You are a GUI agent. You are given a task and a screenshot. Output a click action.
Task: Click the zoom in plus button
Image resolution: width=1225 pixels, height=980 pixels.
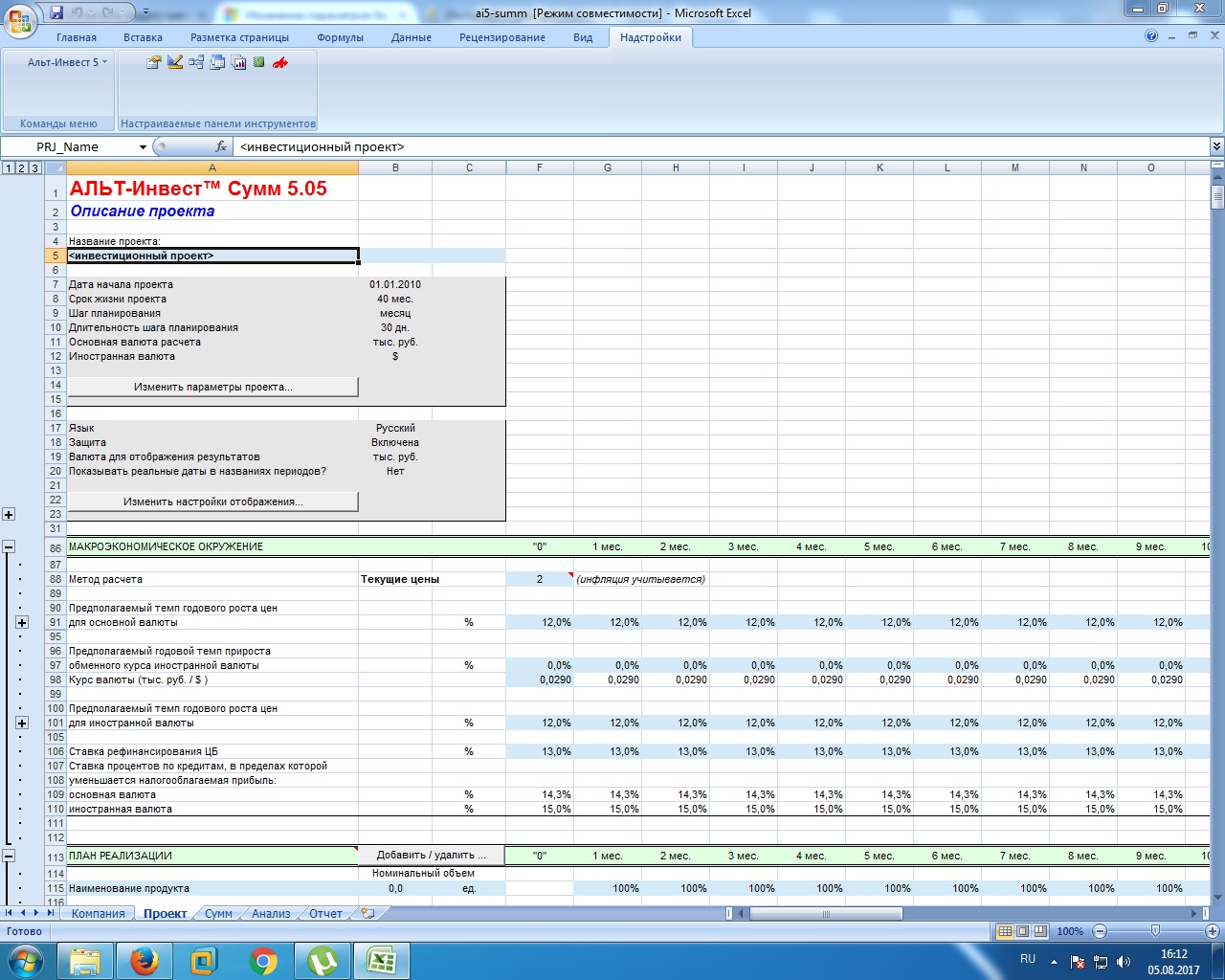[x=1212, y=931]
